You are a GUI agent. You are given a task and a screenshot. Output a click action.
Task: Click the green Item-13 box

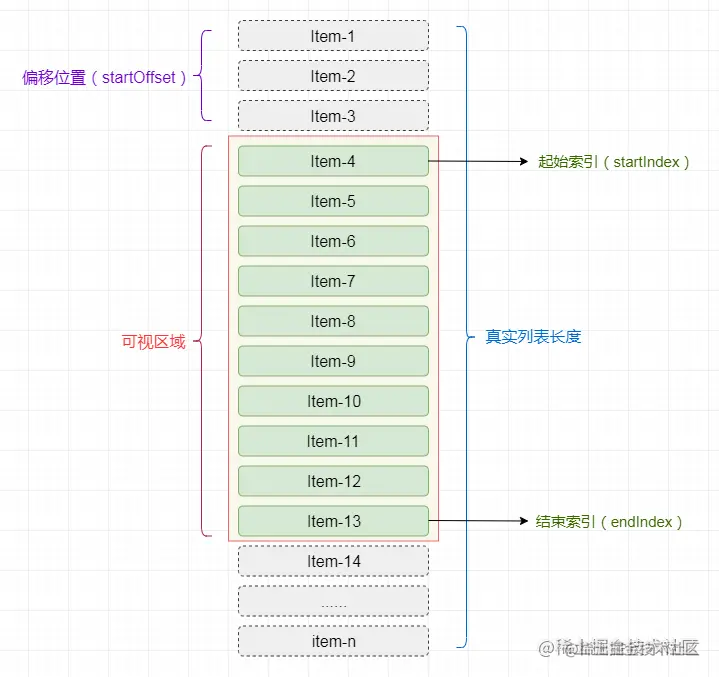point(333,521)
